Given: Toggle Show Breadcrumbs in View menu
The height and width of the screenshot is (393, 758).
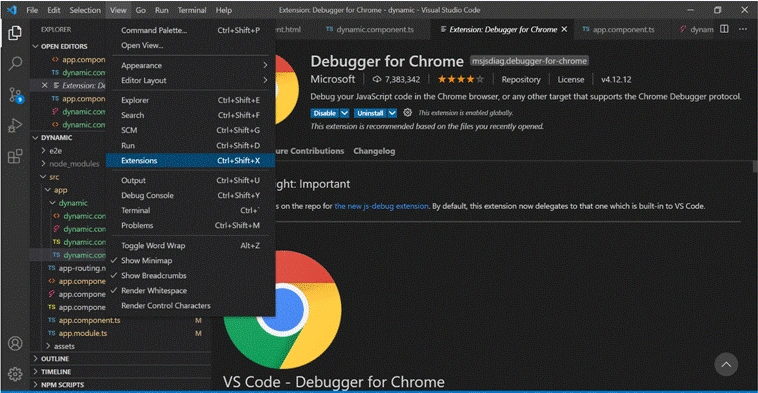Looking at the screenshot, I should coord(190,276).
